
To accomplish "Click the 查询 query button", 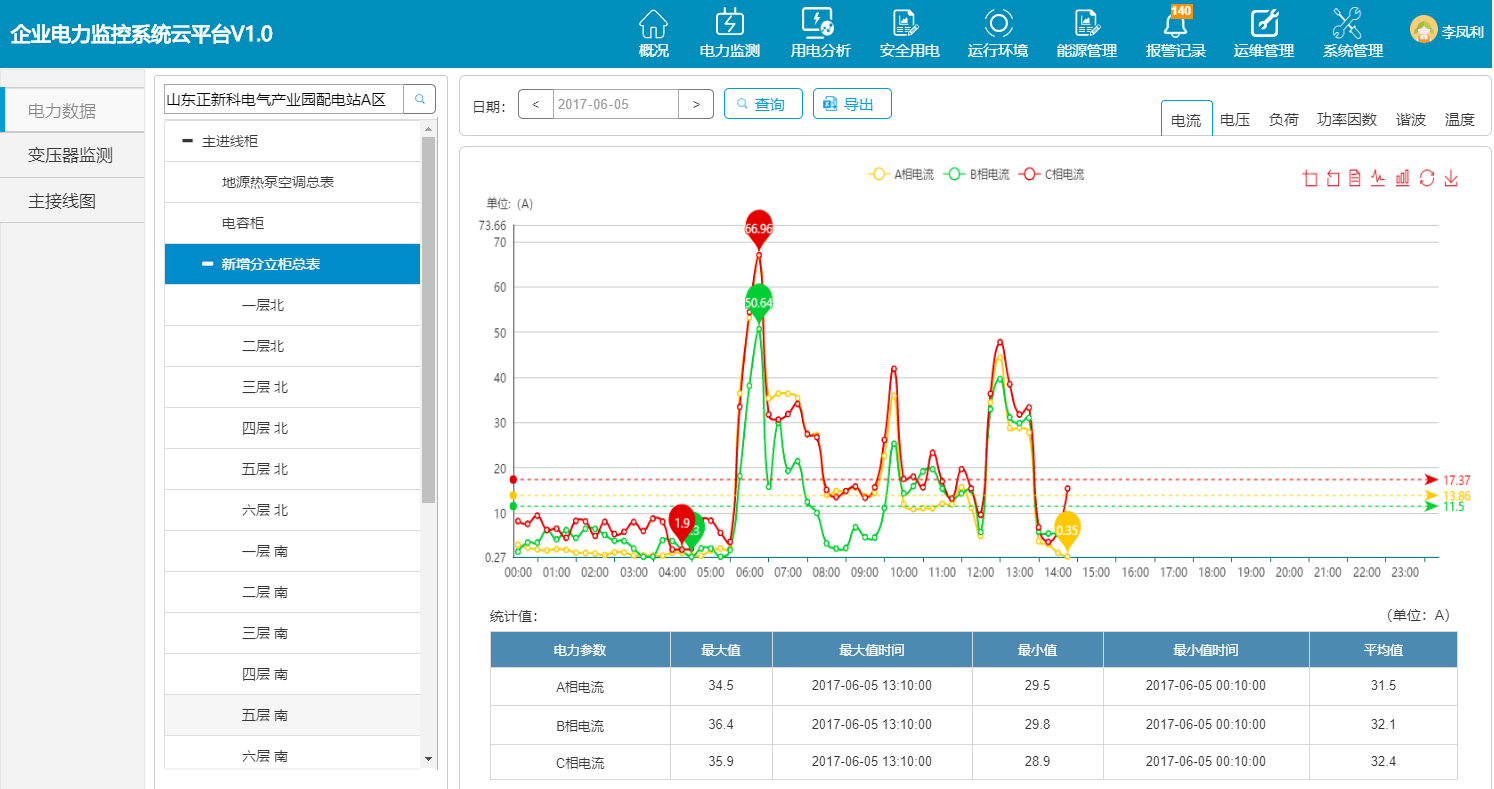I will point(763,104).
